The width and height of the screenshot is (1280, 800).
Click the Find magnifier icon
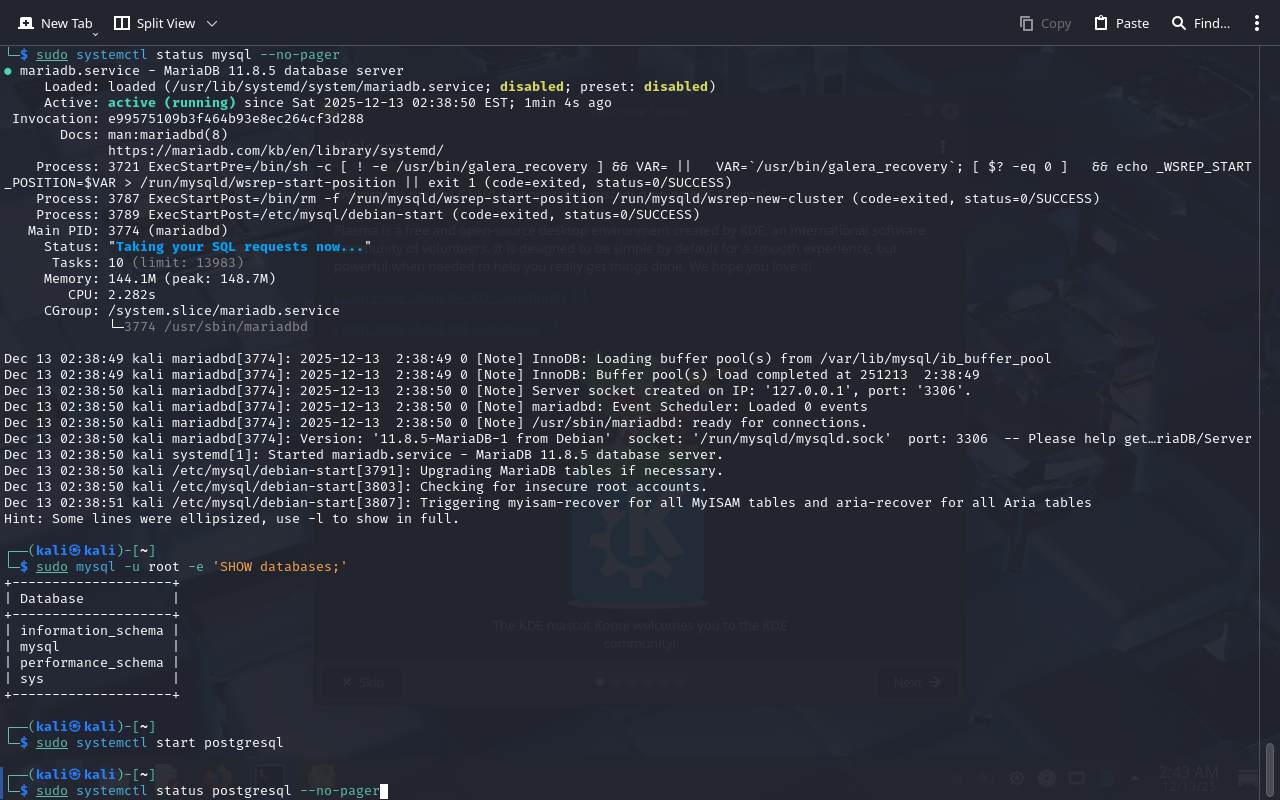pyautogui.click(x=1179, y=23)
